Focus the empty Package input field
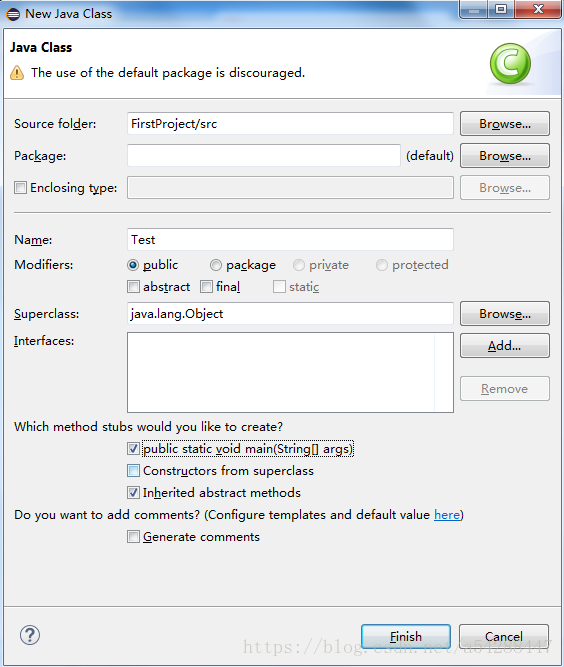The image size is (564, 667). [264, 156]
